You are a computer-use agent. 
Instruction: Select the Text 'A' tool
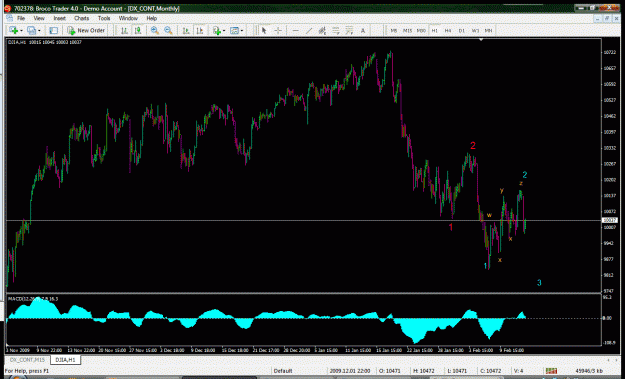(x=363, y=30)
